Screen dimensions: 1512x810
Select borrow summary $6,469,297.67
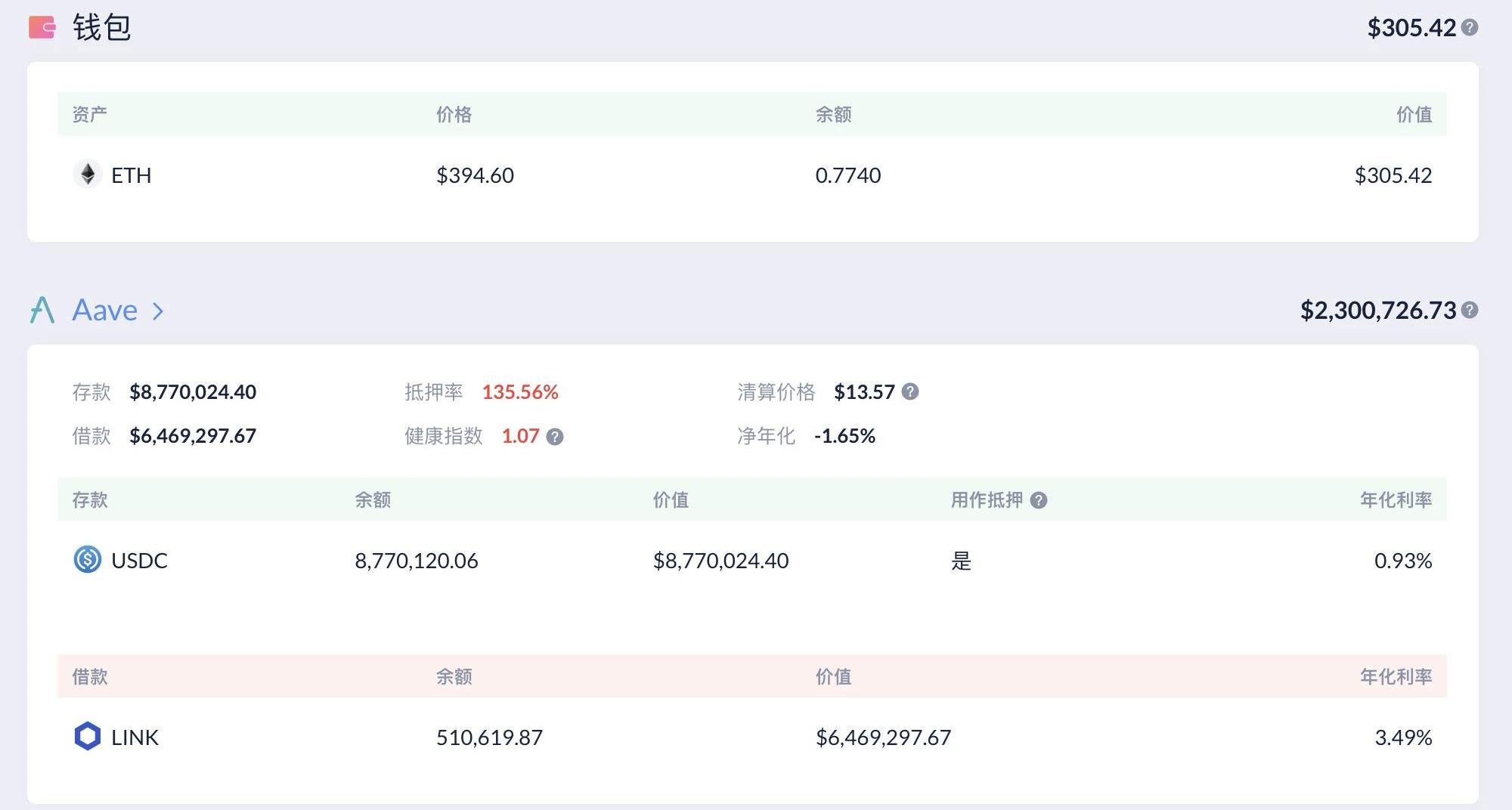pos(193,436)
